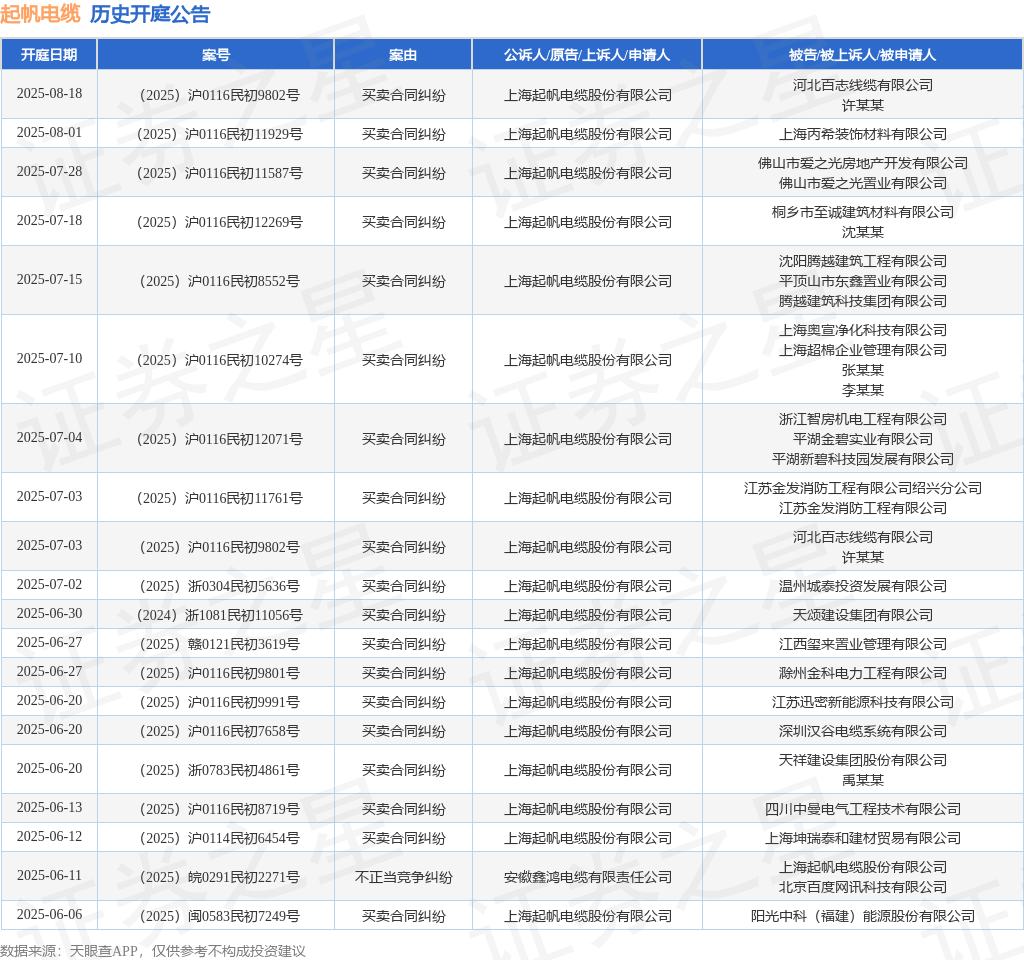Click plaintiff 安徽鑫鸿电缆有限责任公司
1024x960 pixels.
[588, 878]
